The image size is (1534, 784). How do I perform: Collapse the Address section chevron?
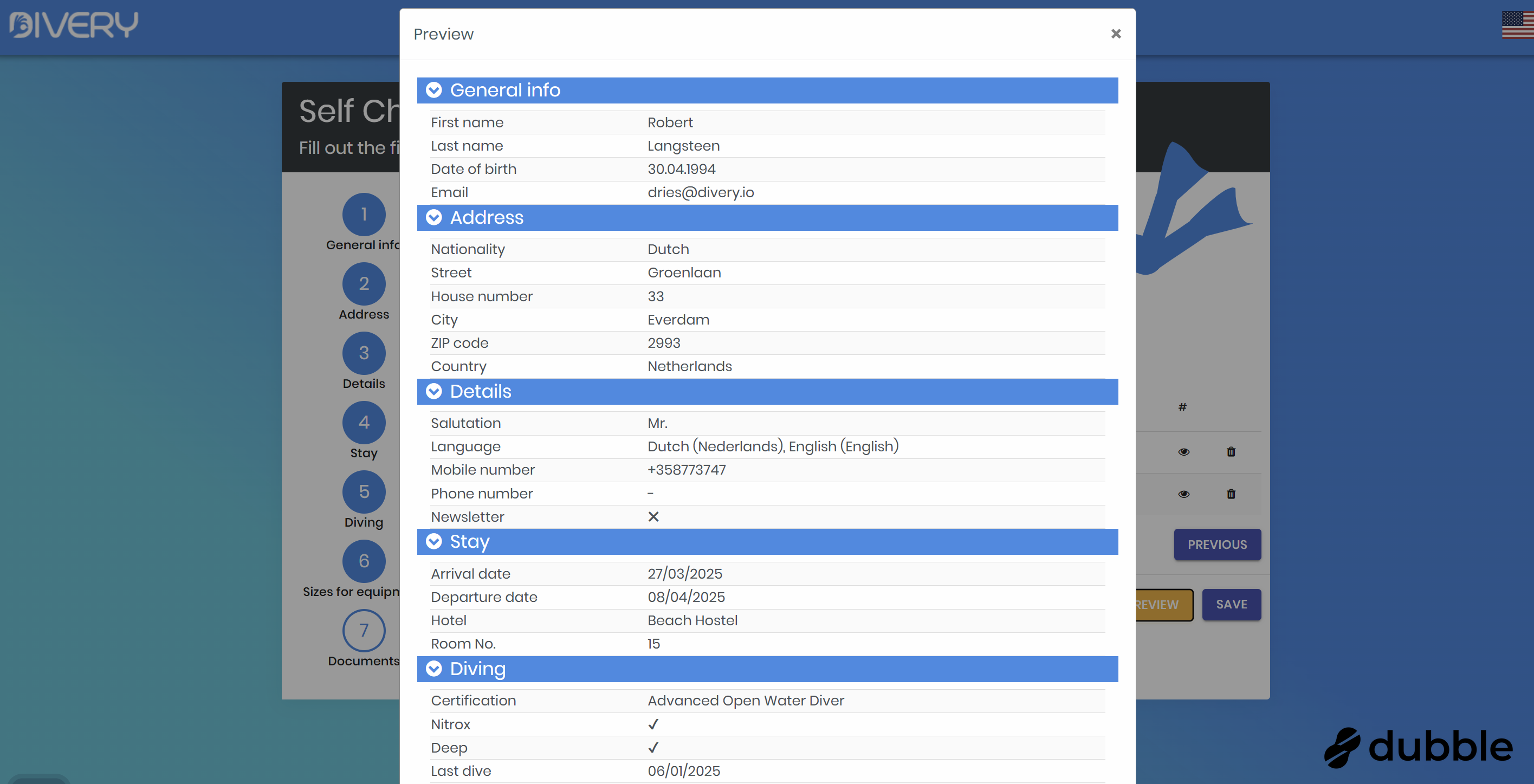[434, 217]
